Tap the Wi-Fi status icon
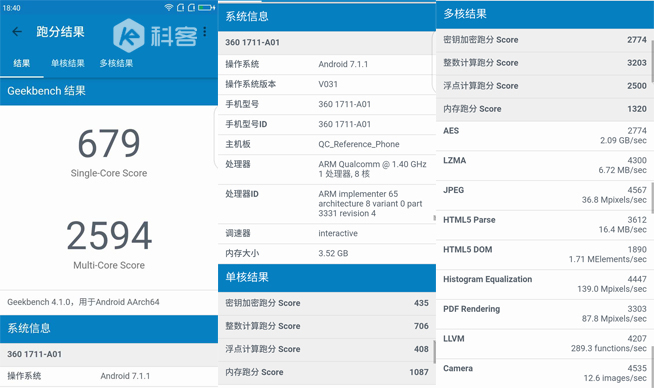This screenshot has height=388, width=654. (169, 7)
